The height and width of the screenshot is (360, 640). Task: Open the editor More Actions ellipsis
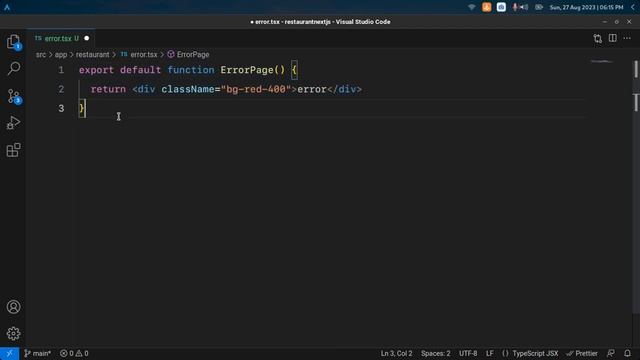pos(627,38)
